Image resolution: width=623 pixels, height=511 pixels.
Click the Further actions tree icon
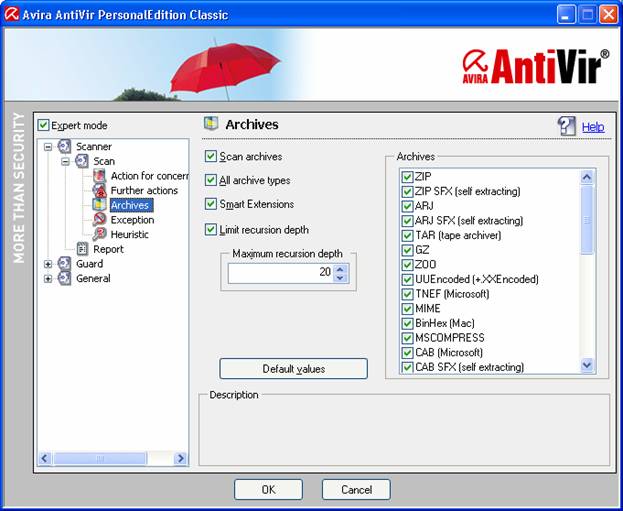click(100, 190)
